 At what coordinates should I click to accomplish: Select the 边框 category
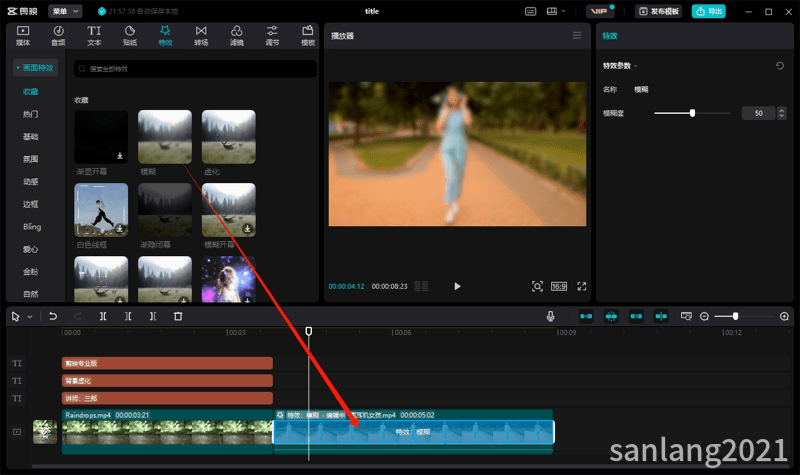31,204
